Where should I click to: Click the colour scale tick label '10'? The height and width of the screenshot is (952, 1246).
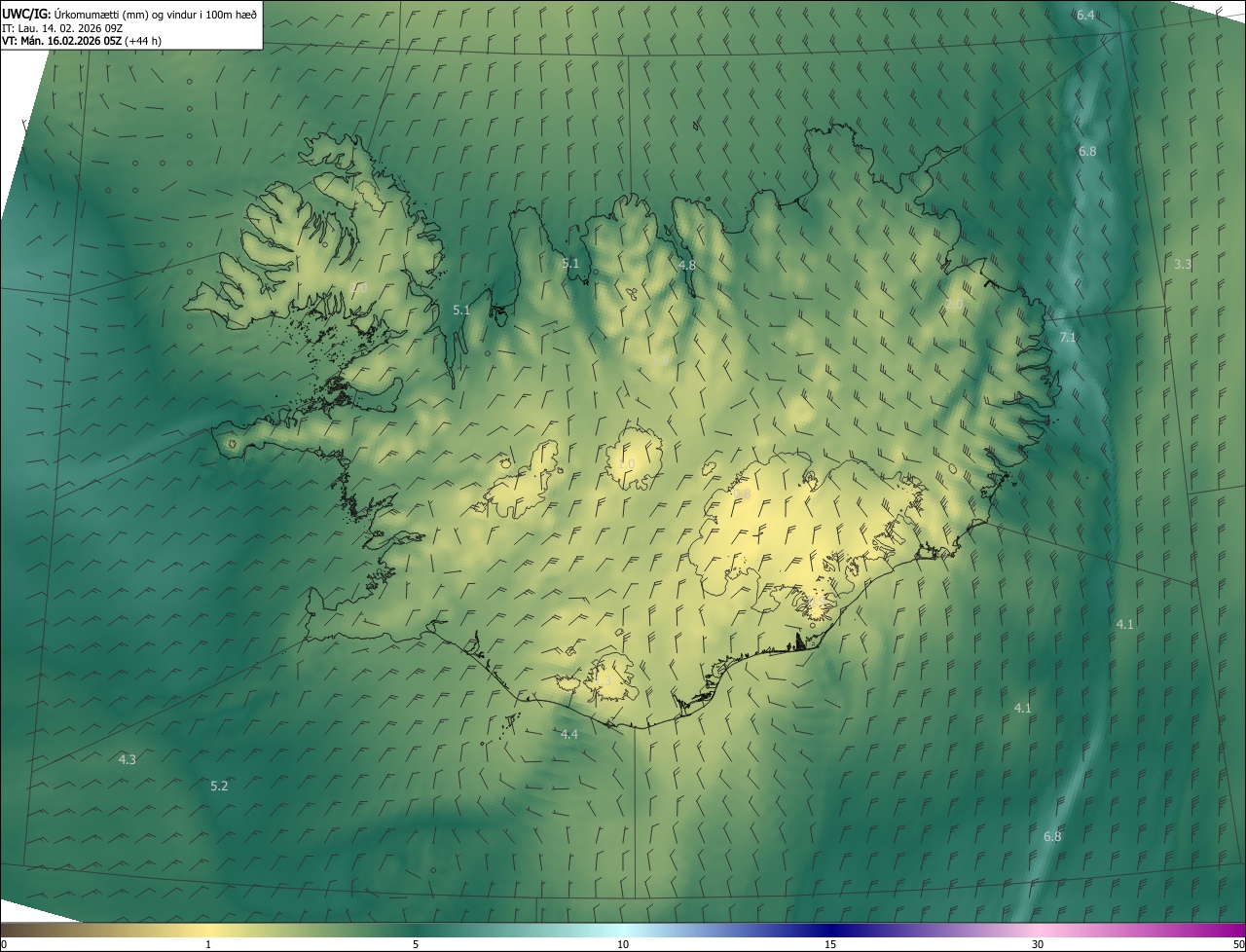(623, 945)
